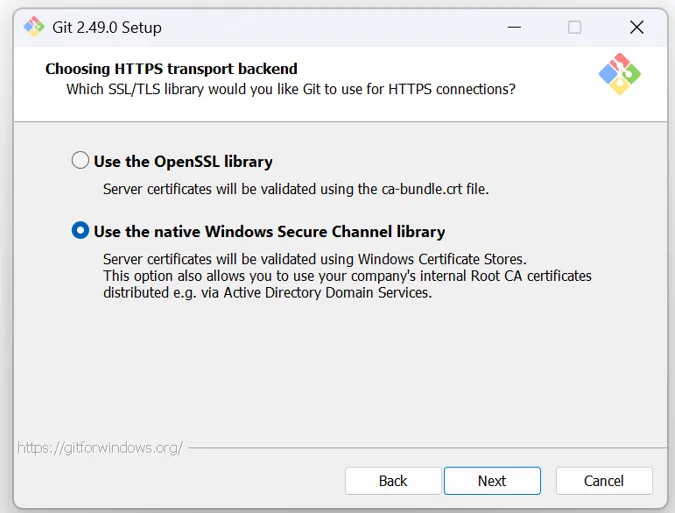Click the "Choosing HTTPS transport backend" heading
The width and height of the screenshot is (675, 513).
tap(171, 69)
